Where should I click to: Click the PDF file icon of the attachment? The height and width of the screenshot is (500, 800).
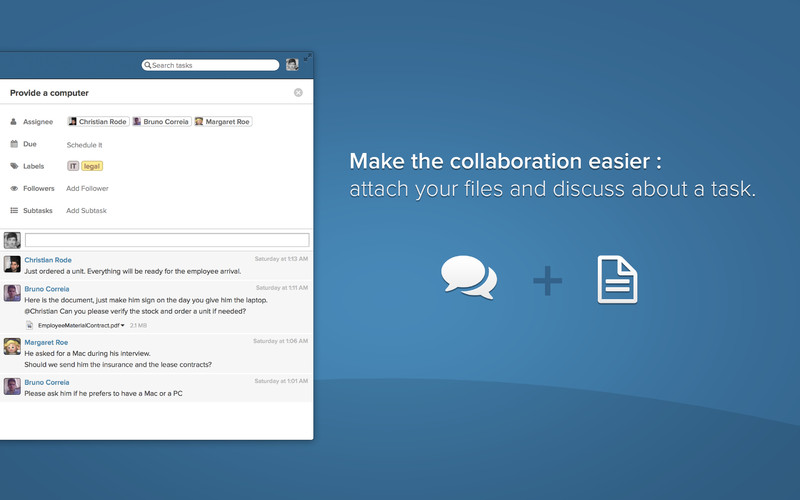[30, 325]
